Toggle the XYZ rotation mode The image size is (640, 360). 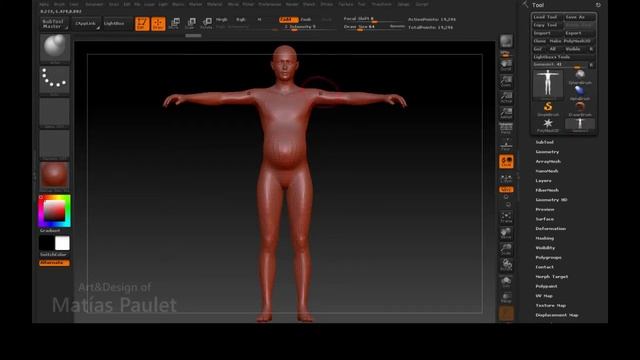click(x=506, y=189)
